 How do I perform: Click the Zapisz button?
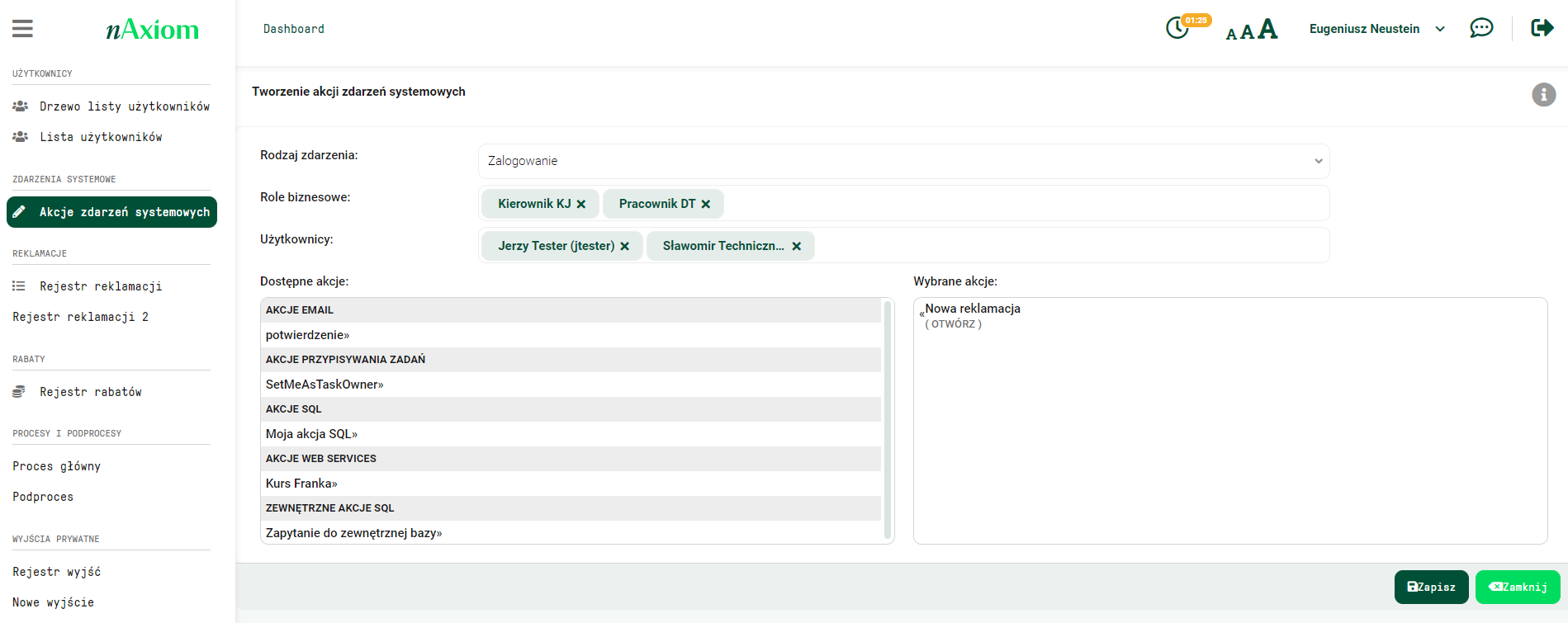1431,588
